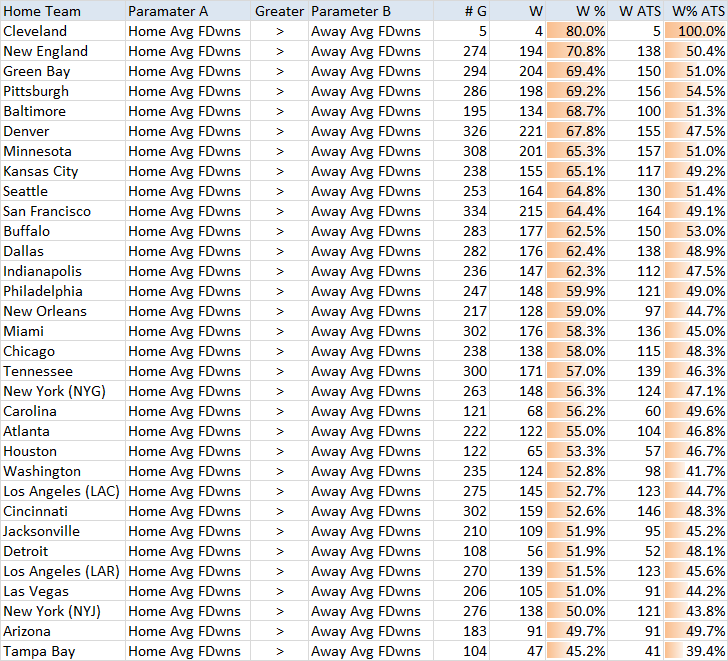Select the Buffalo team cell

[63, 231]
